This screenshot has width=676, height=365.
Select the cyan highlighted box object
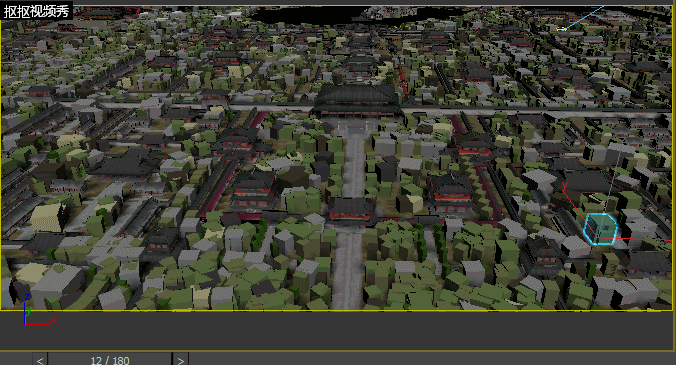coord(600,228)
